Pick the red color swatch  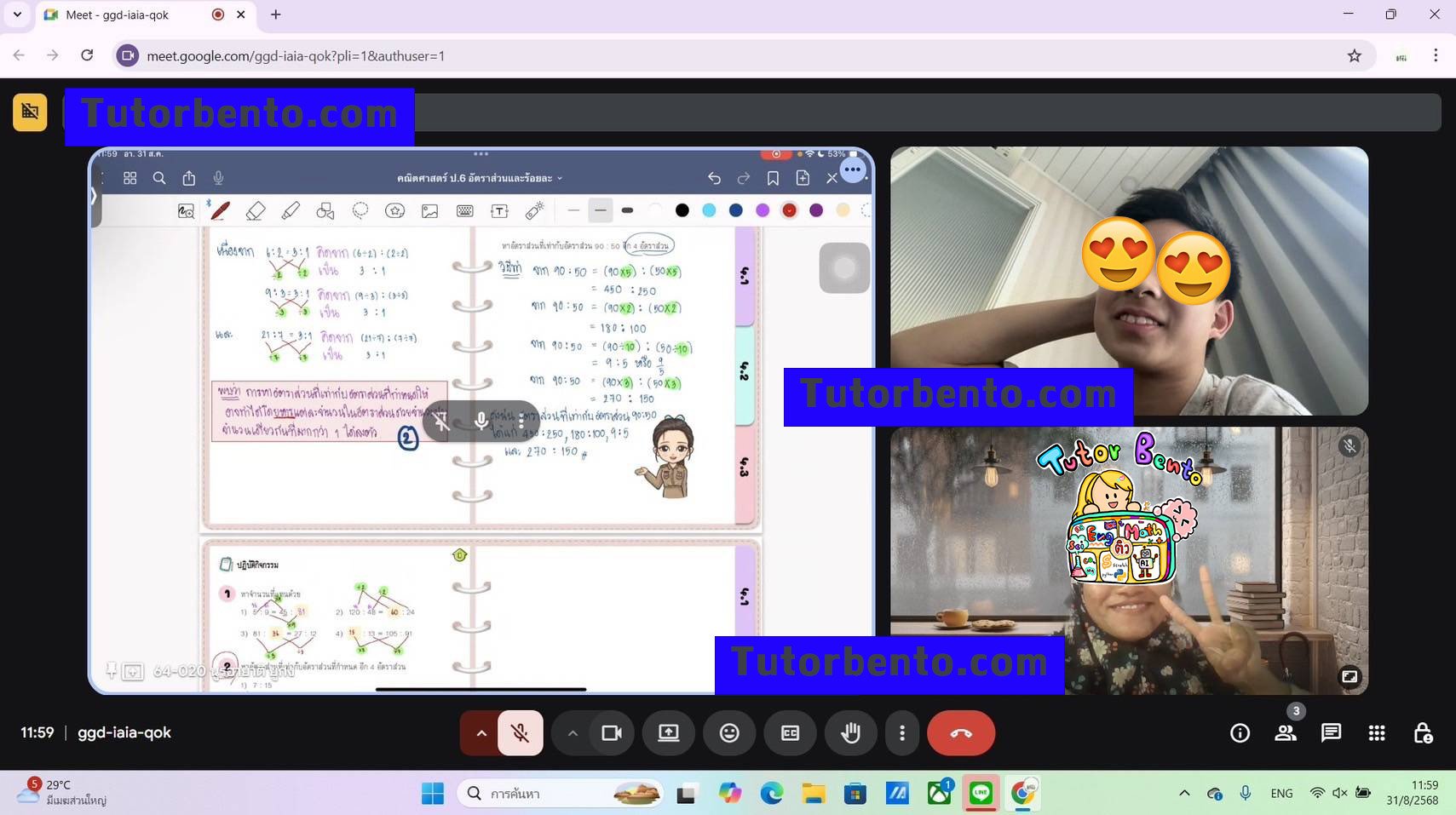[790, 210]
